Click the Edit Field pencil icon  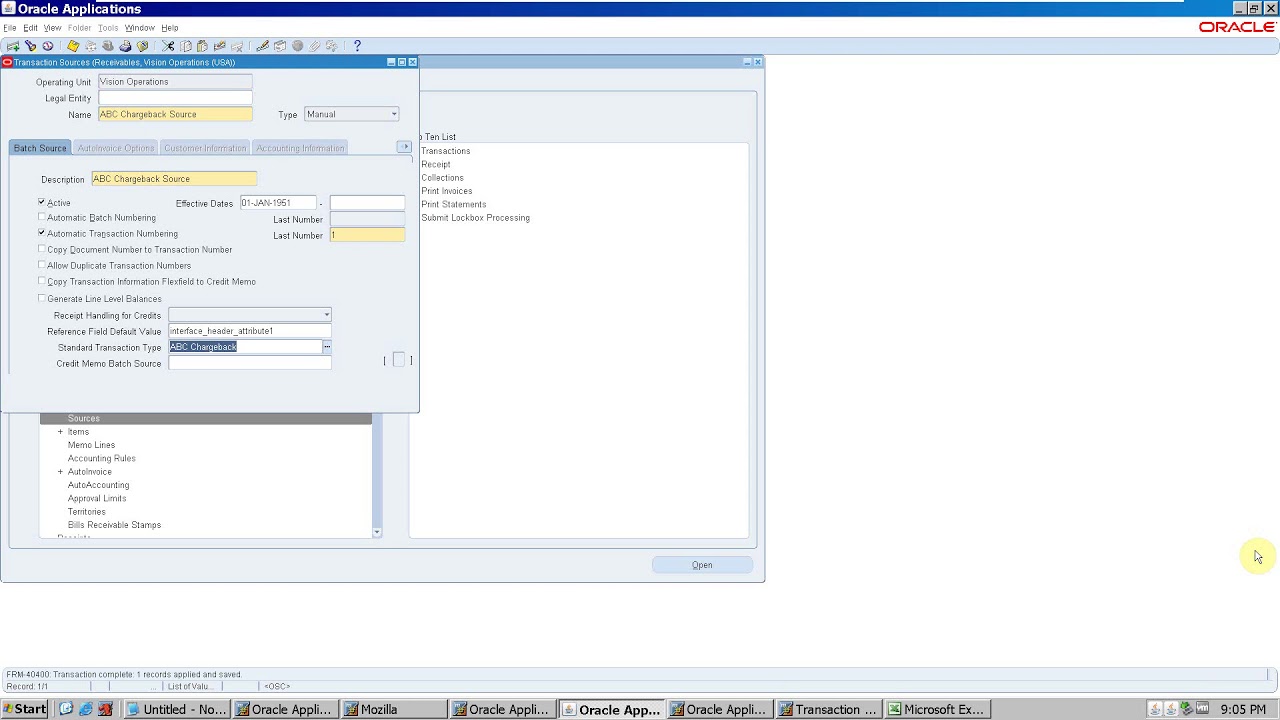coord(262,46)
